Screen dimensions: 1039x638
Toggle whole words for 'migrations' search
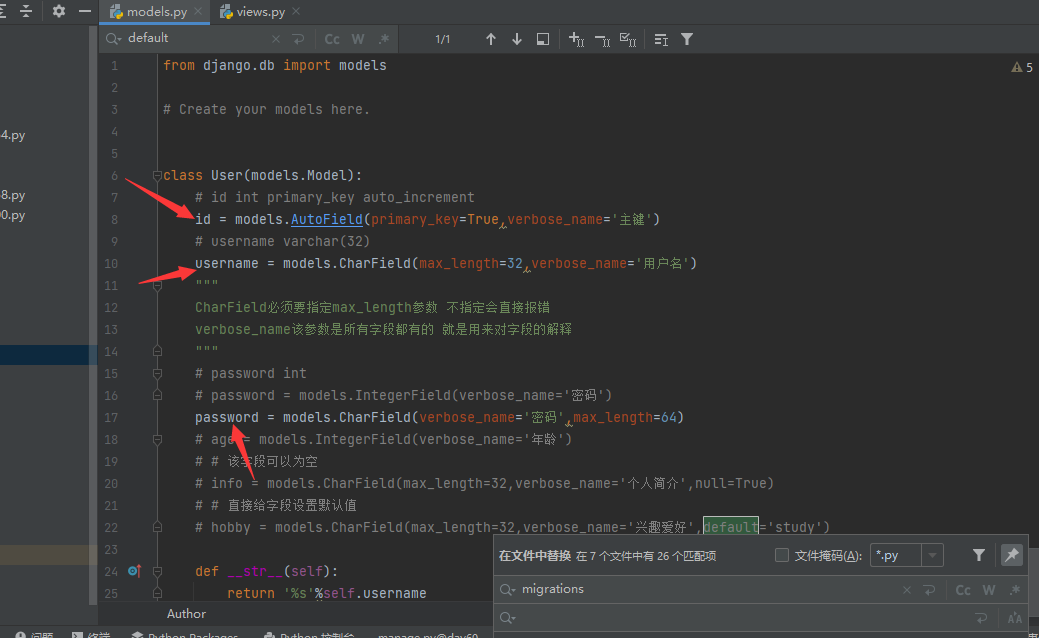989,590
